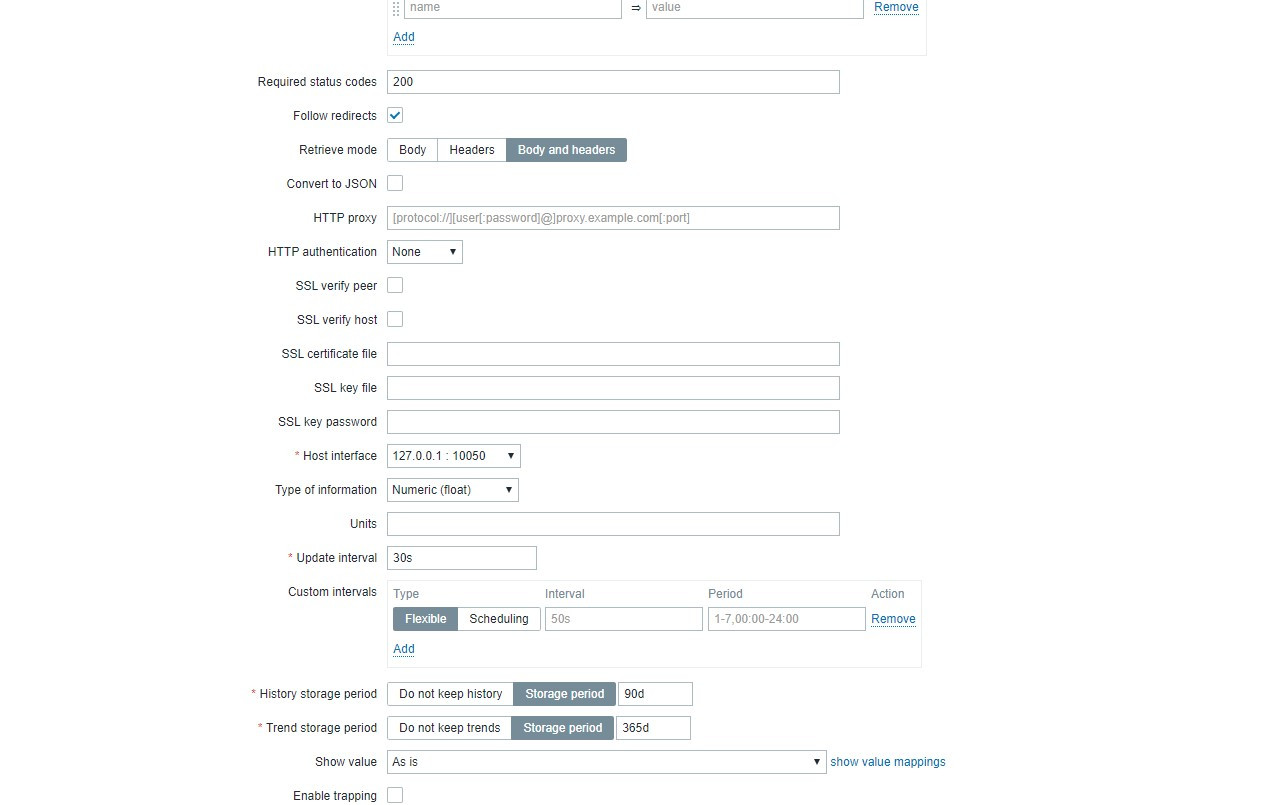1267x805 pixels.
Task: Focus the Update interval input
Action: (462, 558)
